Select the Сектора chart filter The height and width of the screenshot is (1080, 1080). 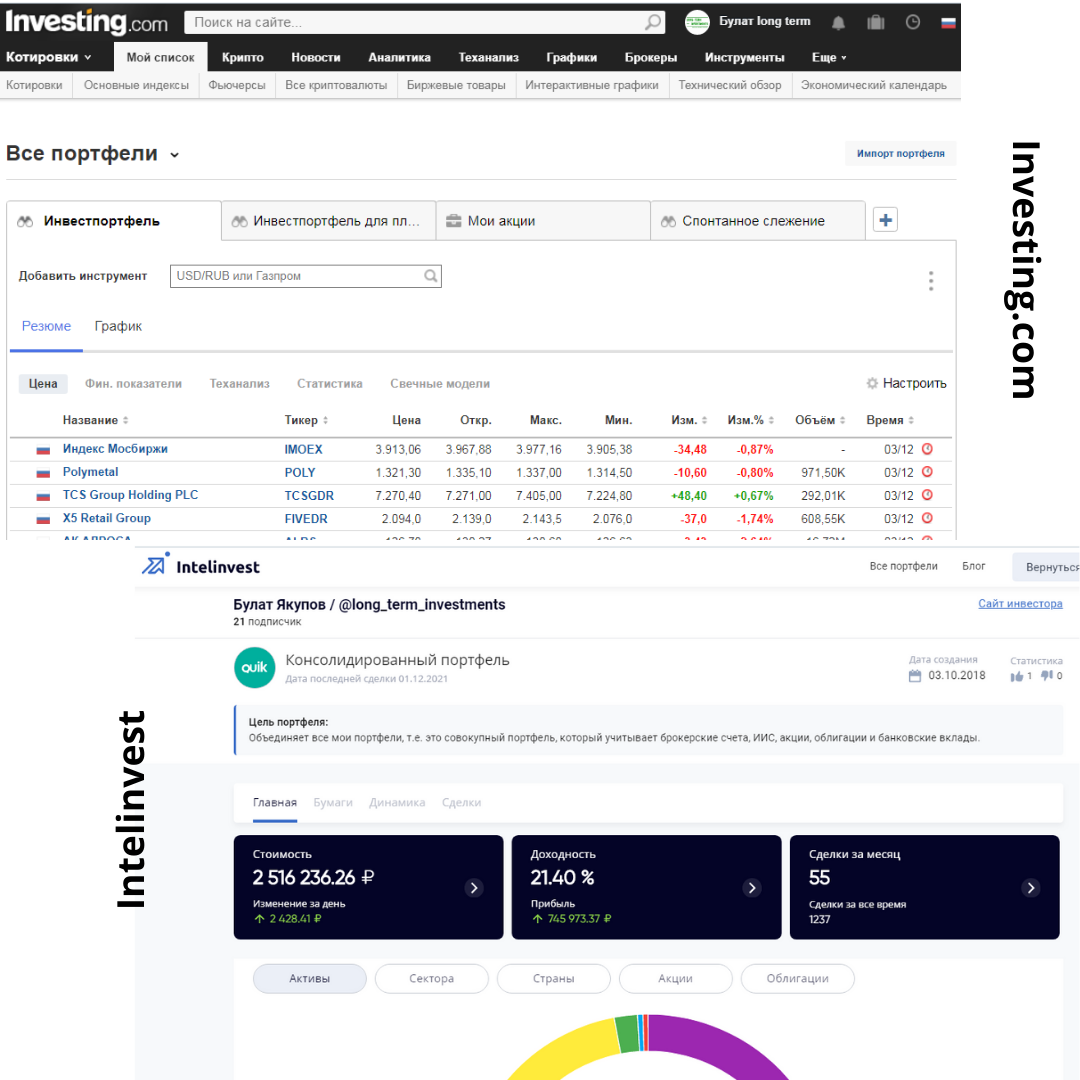432,979
